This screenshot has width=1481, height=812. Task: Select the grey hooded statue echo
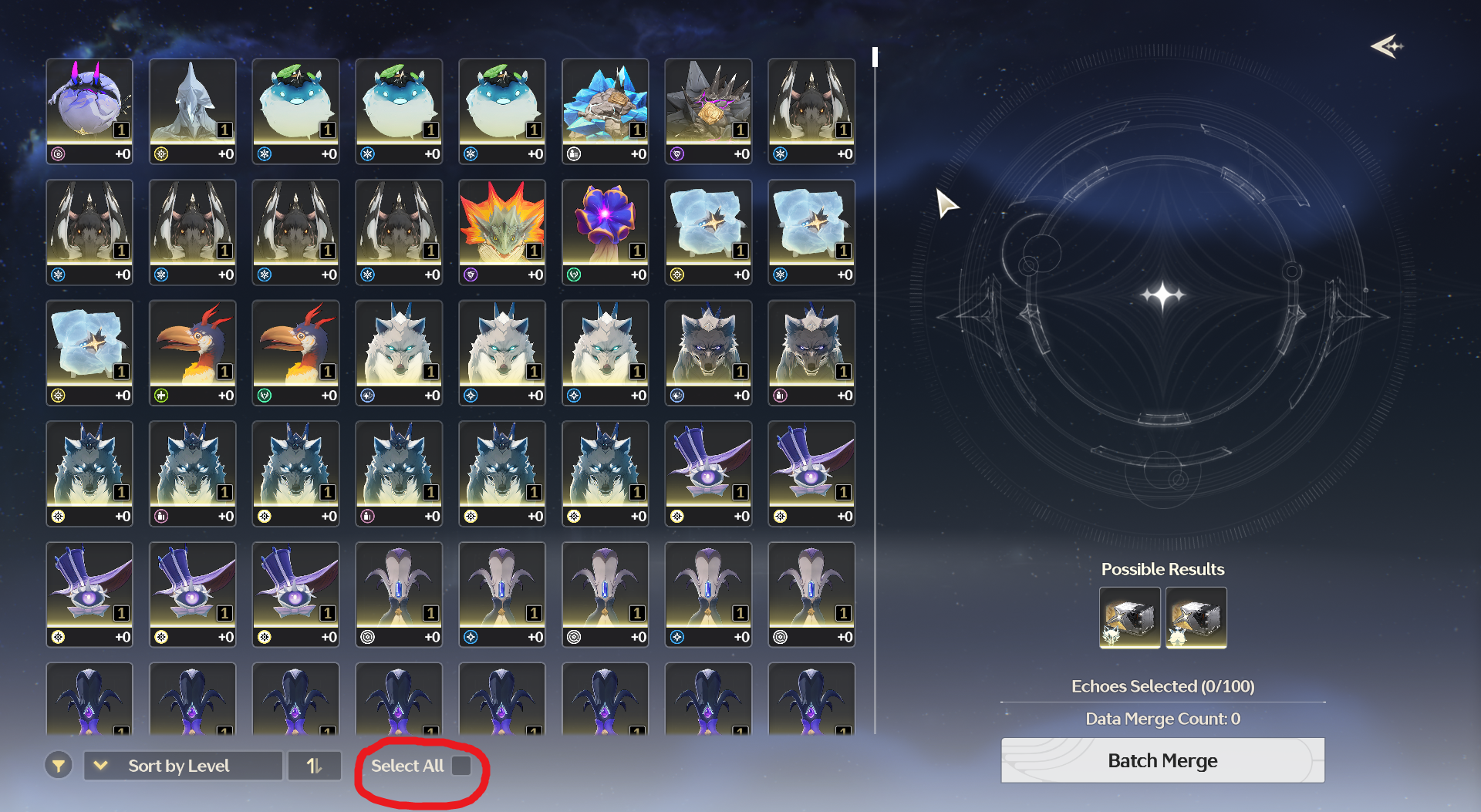click(193, 111)
